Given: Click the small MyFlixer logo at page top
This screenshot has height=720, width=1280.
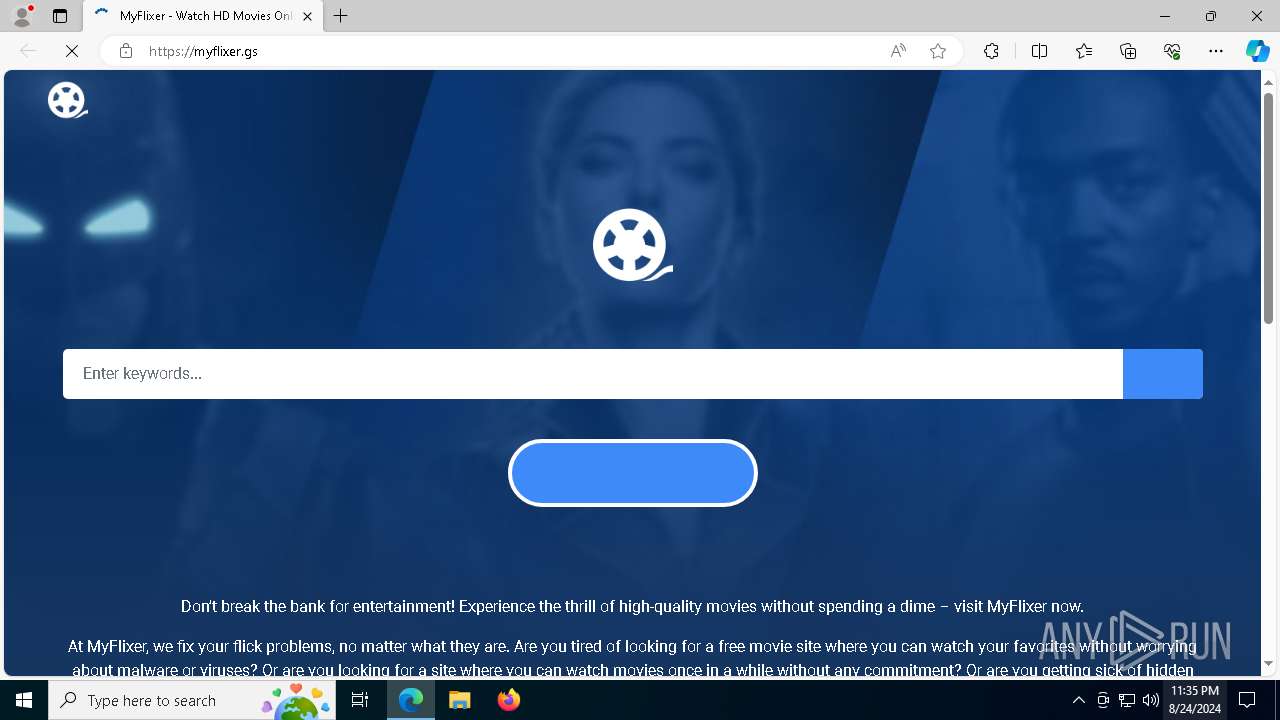Looking at the screenshot, I should [x=68, y=100].
